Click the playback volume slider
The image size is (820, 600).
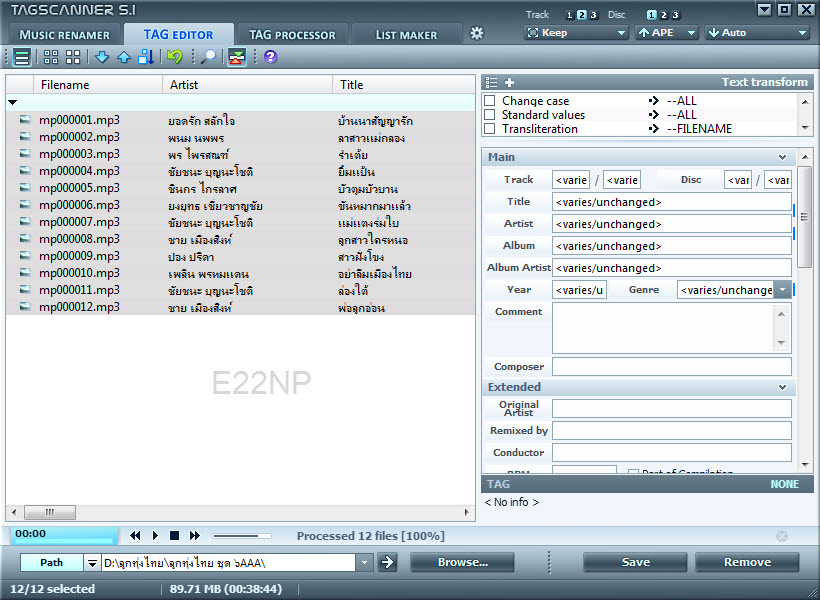pyautogui.click(x=242, y=536)
